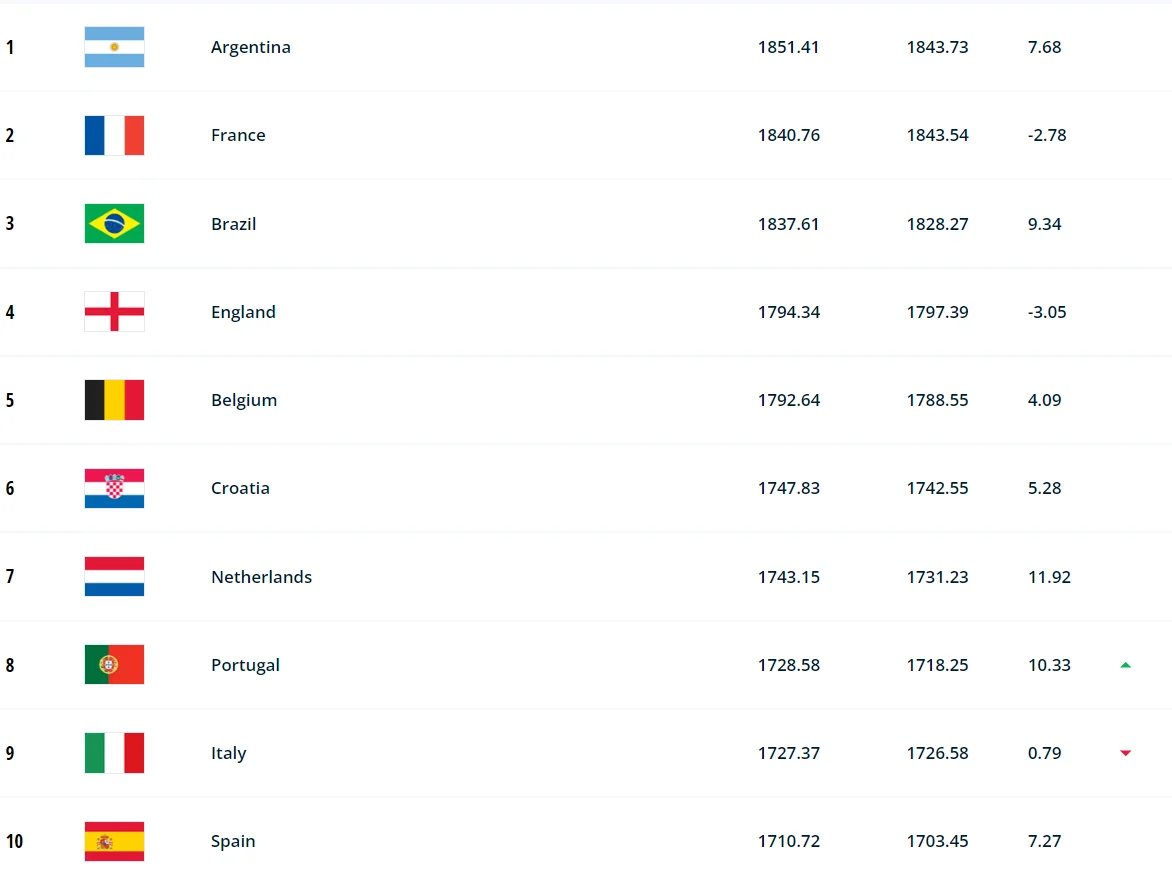Click the Spain flag icon
Screen dimensions: 1172x883
tap(114, 841)
